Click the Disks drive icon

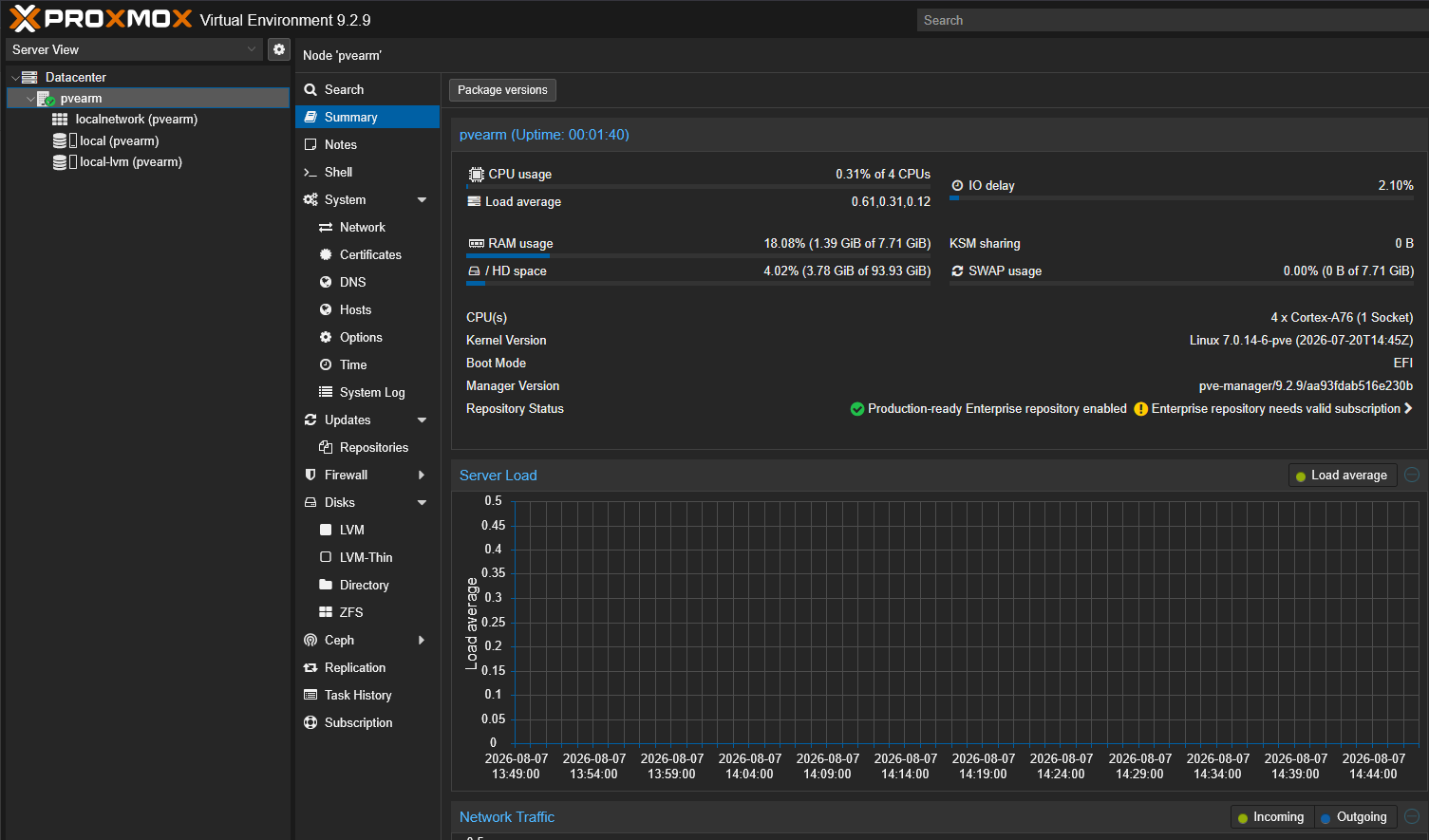coord(310,502)
